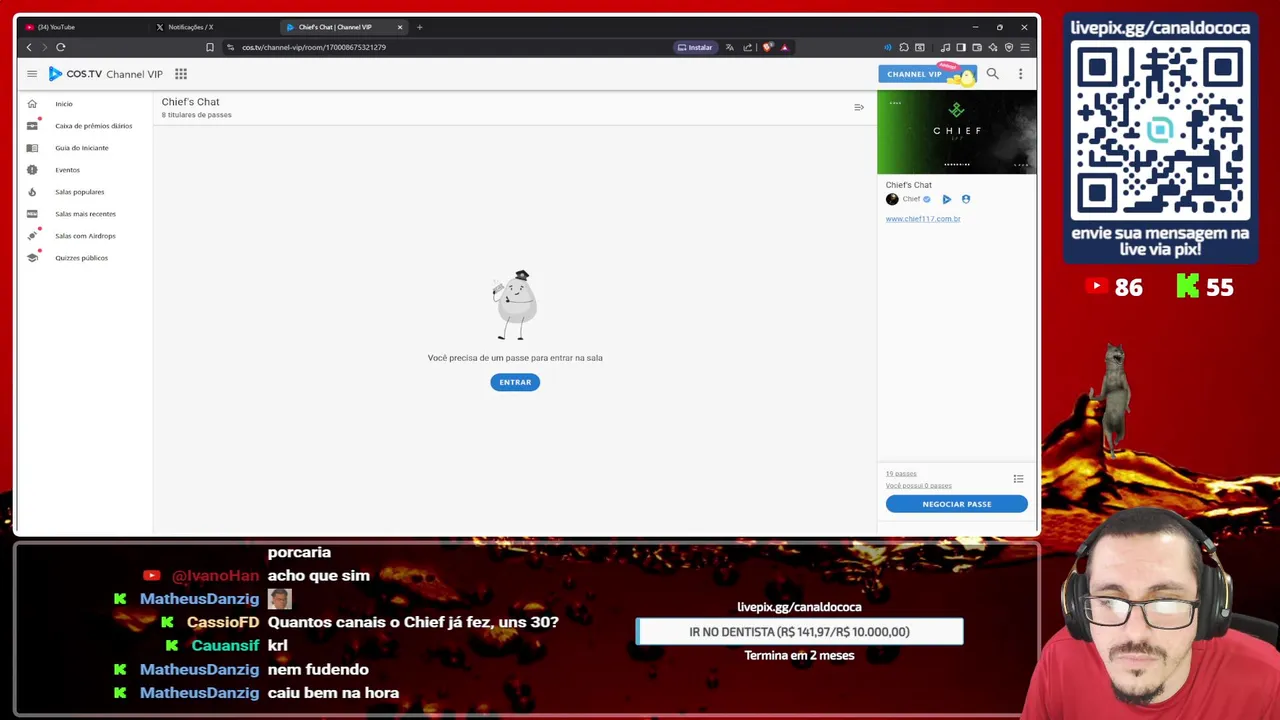Click the NEGOCIAR PASSE button
Viewport: 1280px width, 720px height.
click(957, 504)
